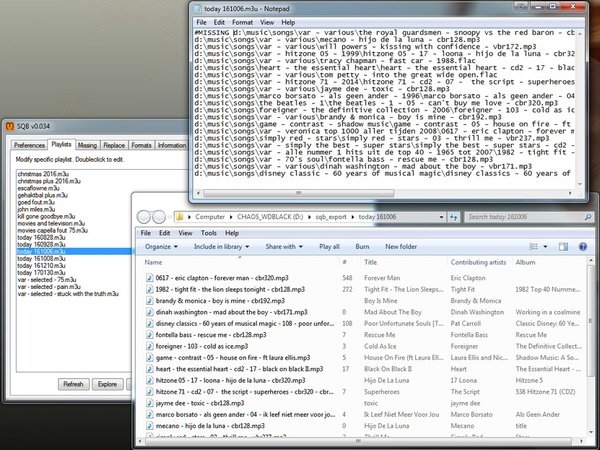
Task: Expand breadcrumb arrow after sqb_export
Action: click(x=352, y=217)
